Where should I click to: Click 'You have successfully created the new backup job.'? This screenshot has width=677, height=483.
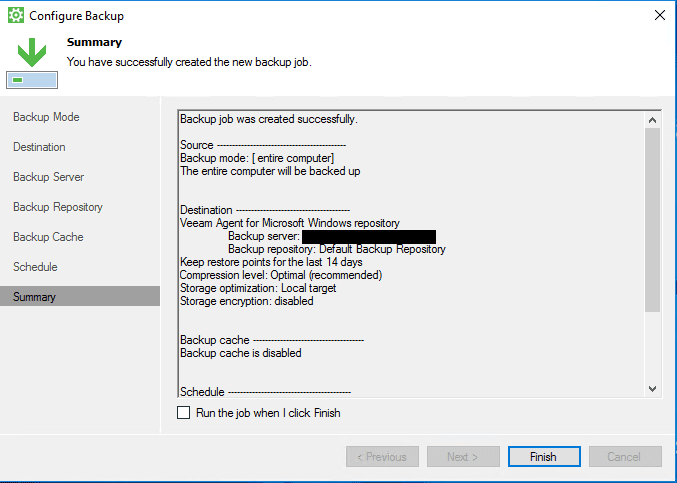[189, 62]
